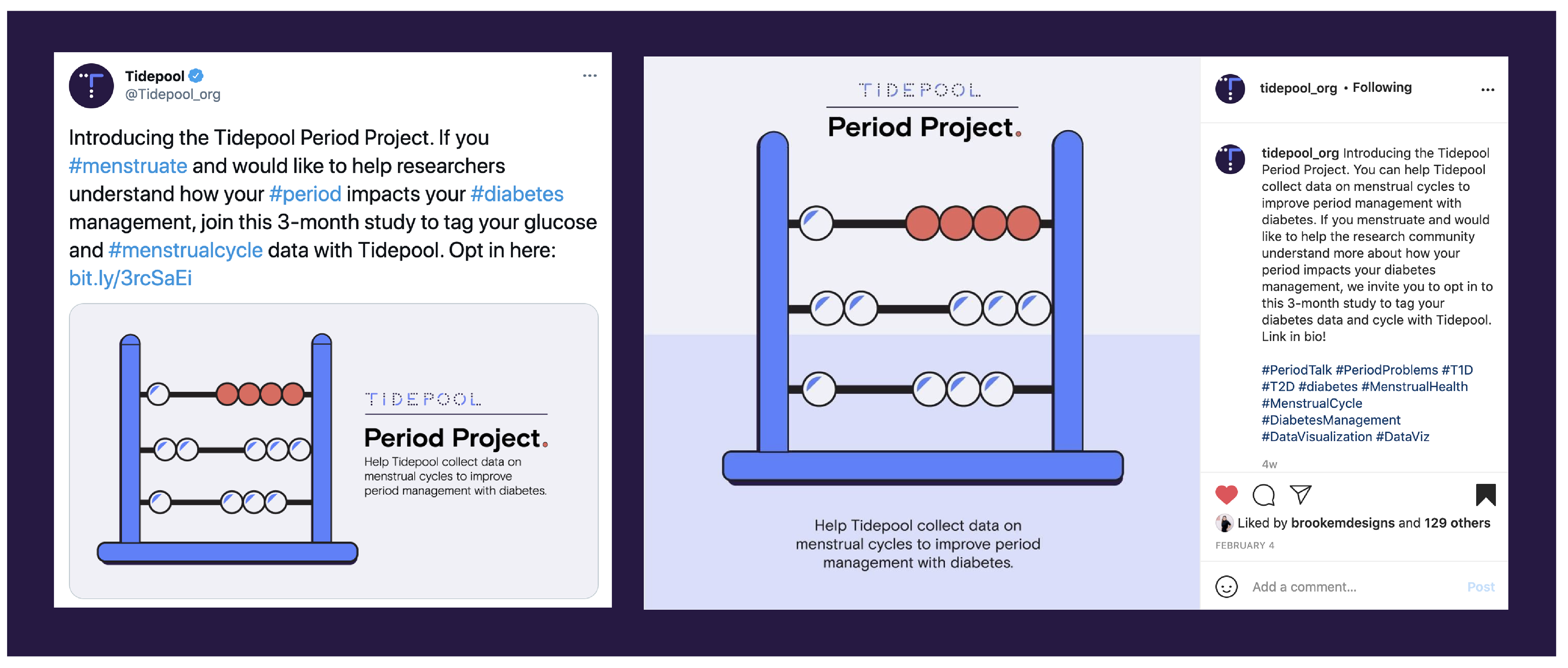
Task: Open comments via speech bubble icon
Action: pyautogui.click(x=1264, y=494)
